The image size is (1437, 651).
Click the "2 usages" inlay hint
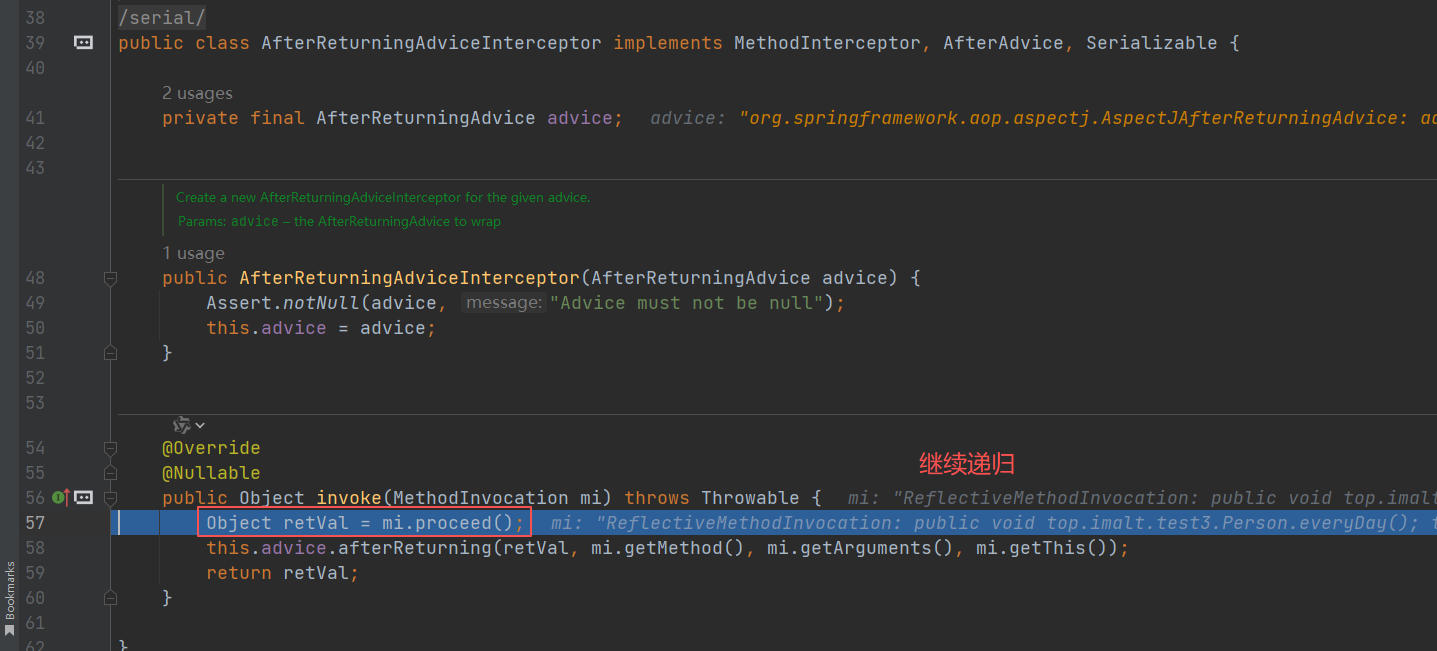(197, 93)
